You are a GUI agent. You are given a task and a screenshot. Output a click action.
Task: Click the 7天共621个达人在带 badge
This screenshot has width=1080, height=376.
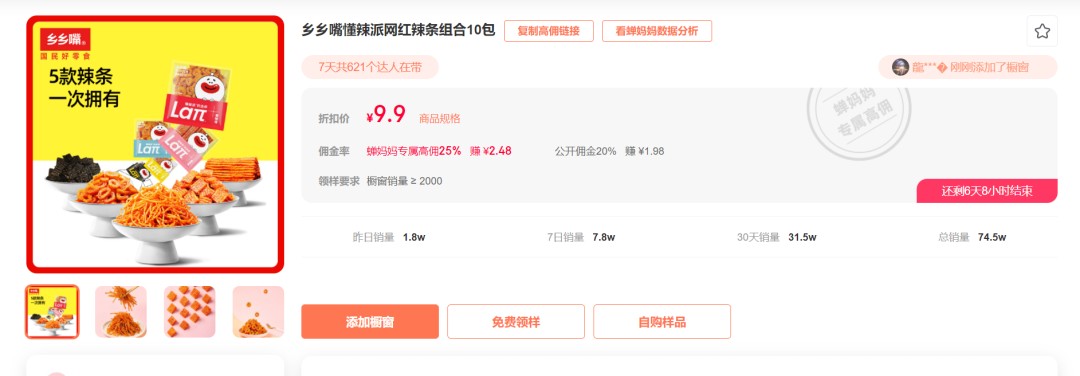coord(370,67)
